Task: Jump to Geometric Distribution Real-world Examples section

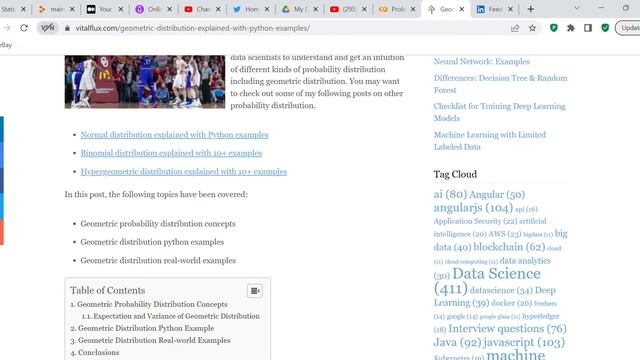Action: [x=154, y=340]
